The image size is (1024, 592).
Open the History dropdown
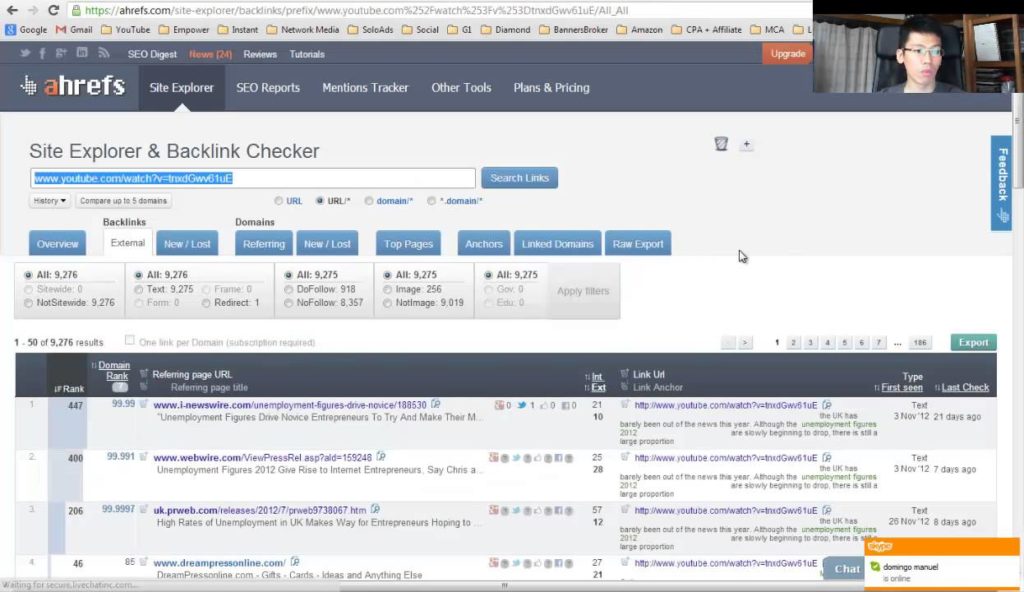(x=50, y=201)
